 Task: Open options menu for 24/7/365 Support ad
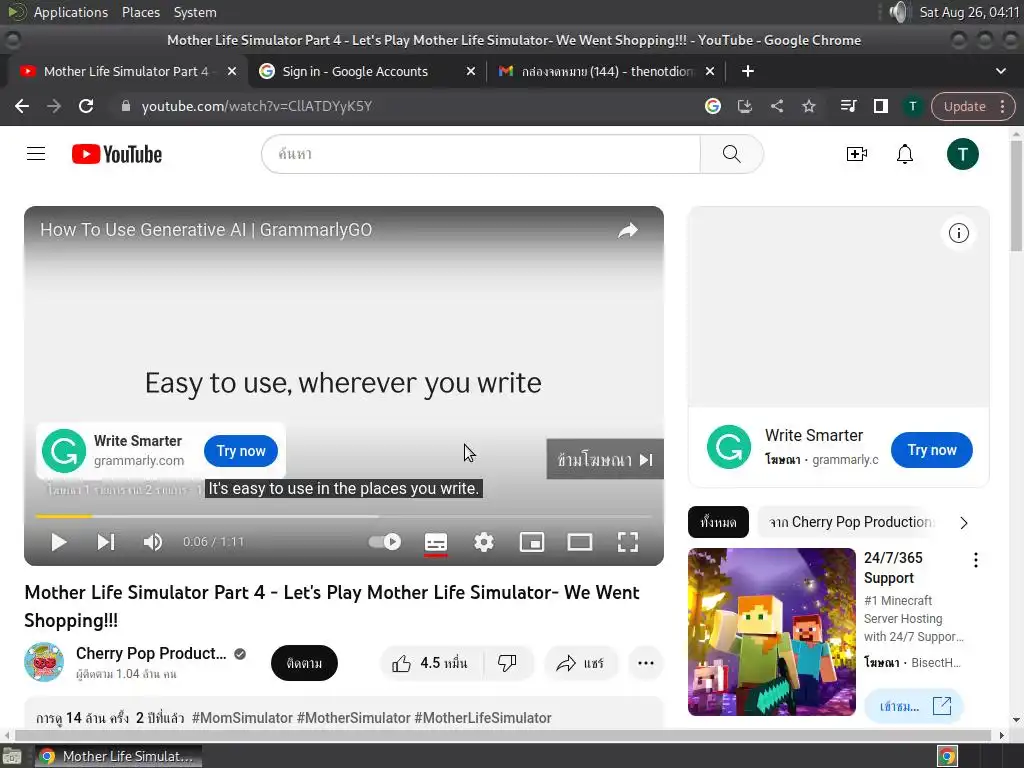pyautogui.click(x=976, y=560)
